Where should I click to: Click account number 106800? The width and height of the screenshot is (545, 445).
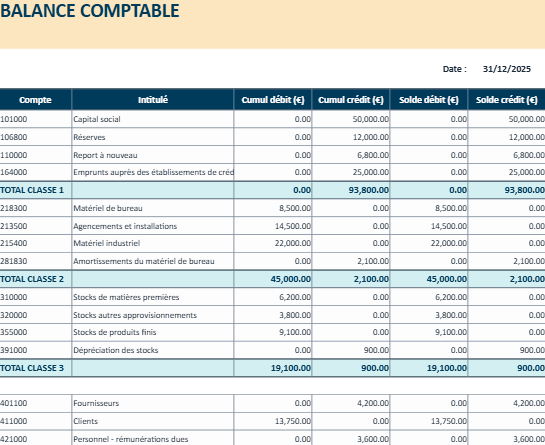(x=14, y=137)
